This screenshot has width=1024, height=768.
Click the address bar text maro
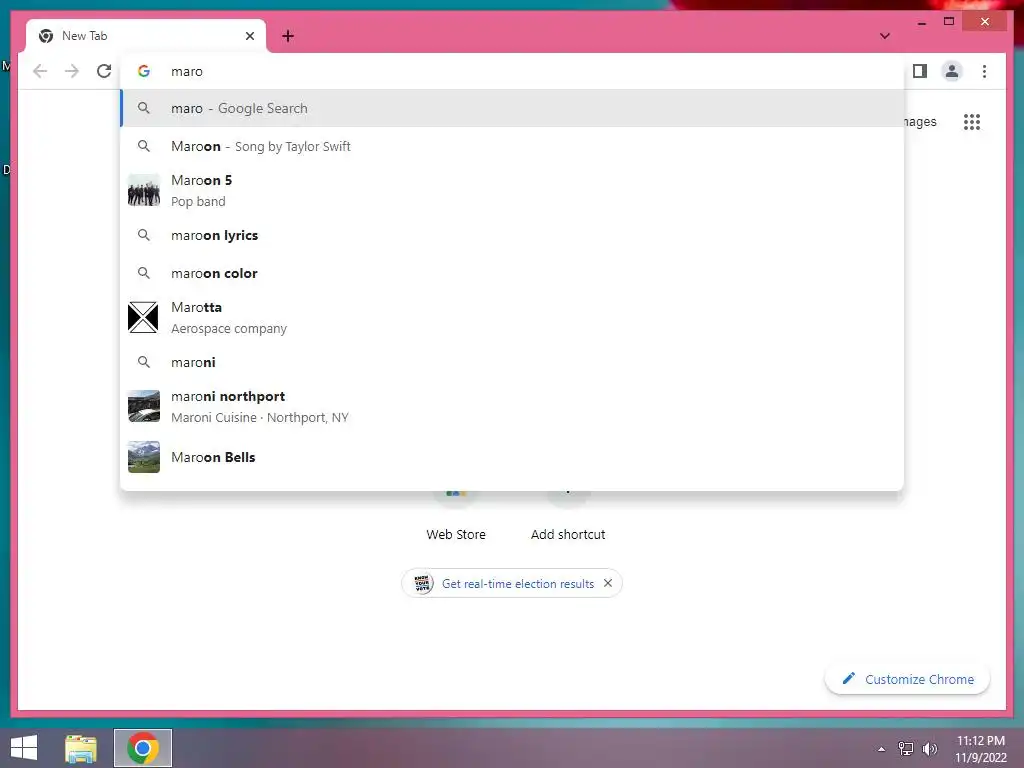click(x=187, y=71)
